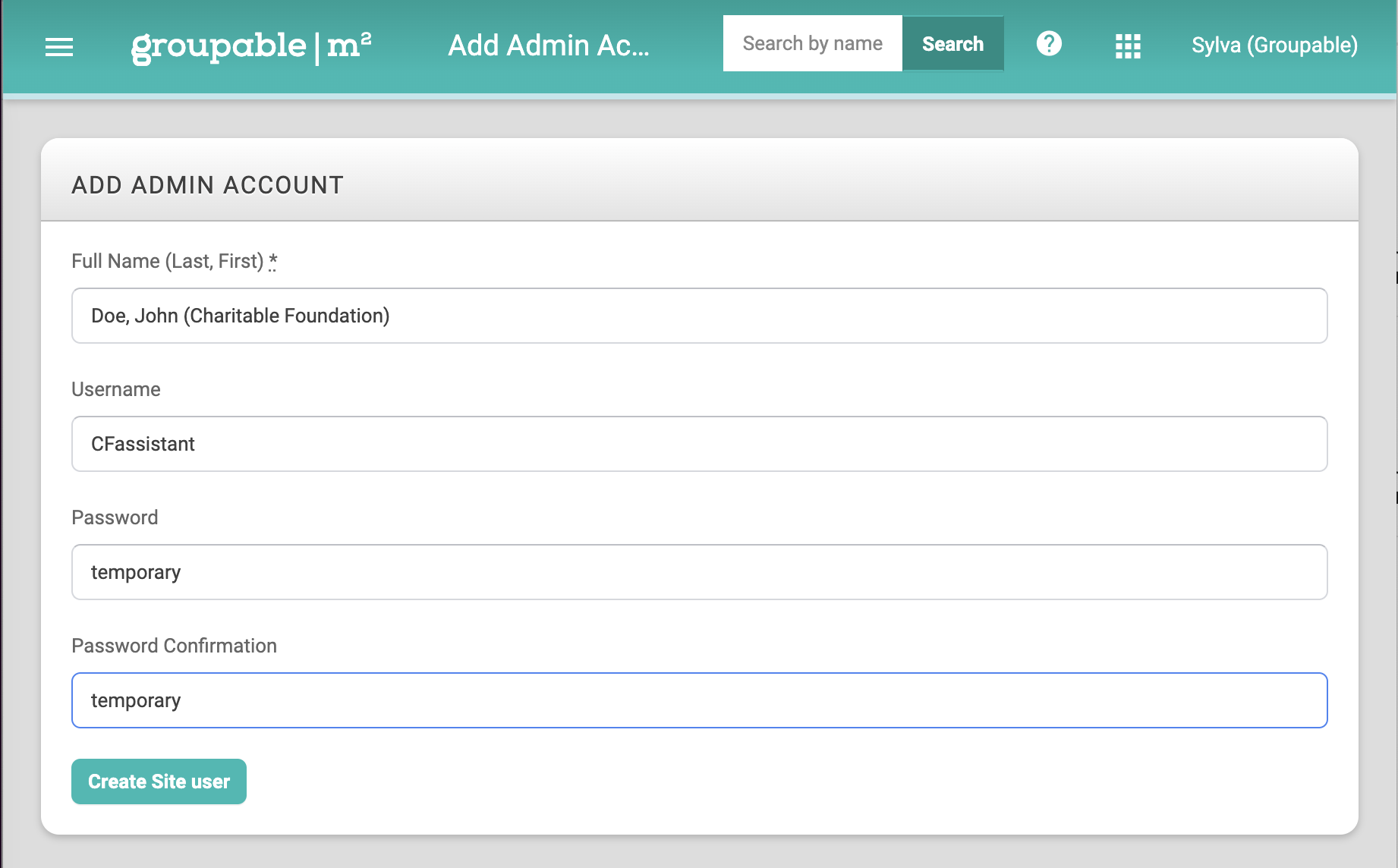Image resolution: width=1398 pixels, height=868 pixels.
Task: Open the hamburger navigation menu
Action: pyautogui.click(x=59, y=47)
